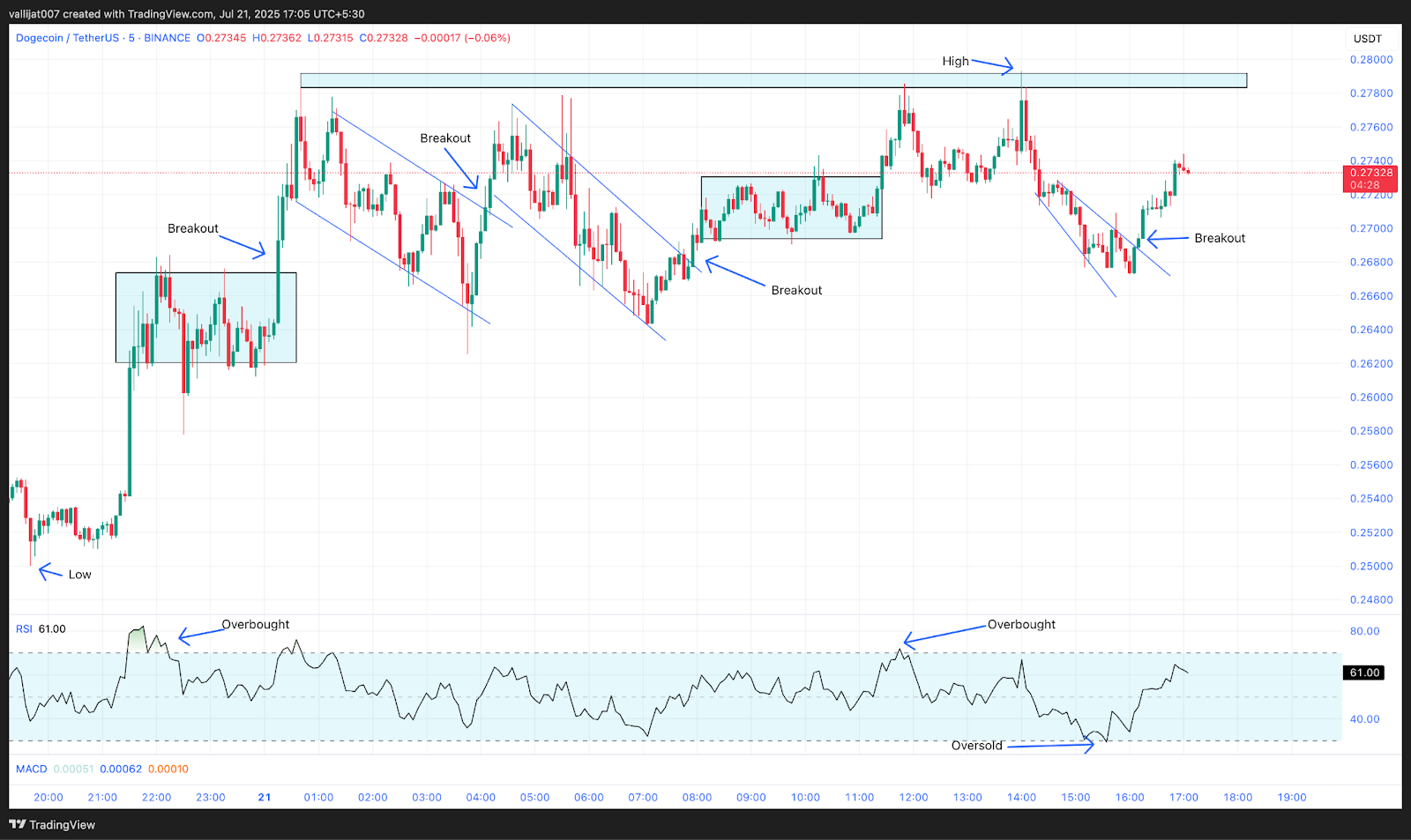Click the 14:00 time axis label

click(x=1022, y=797)
